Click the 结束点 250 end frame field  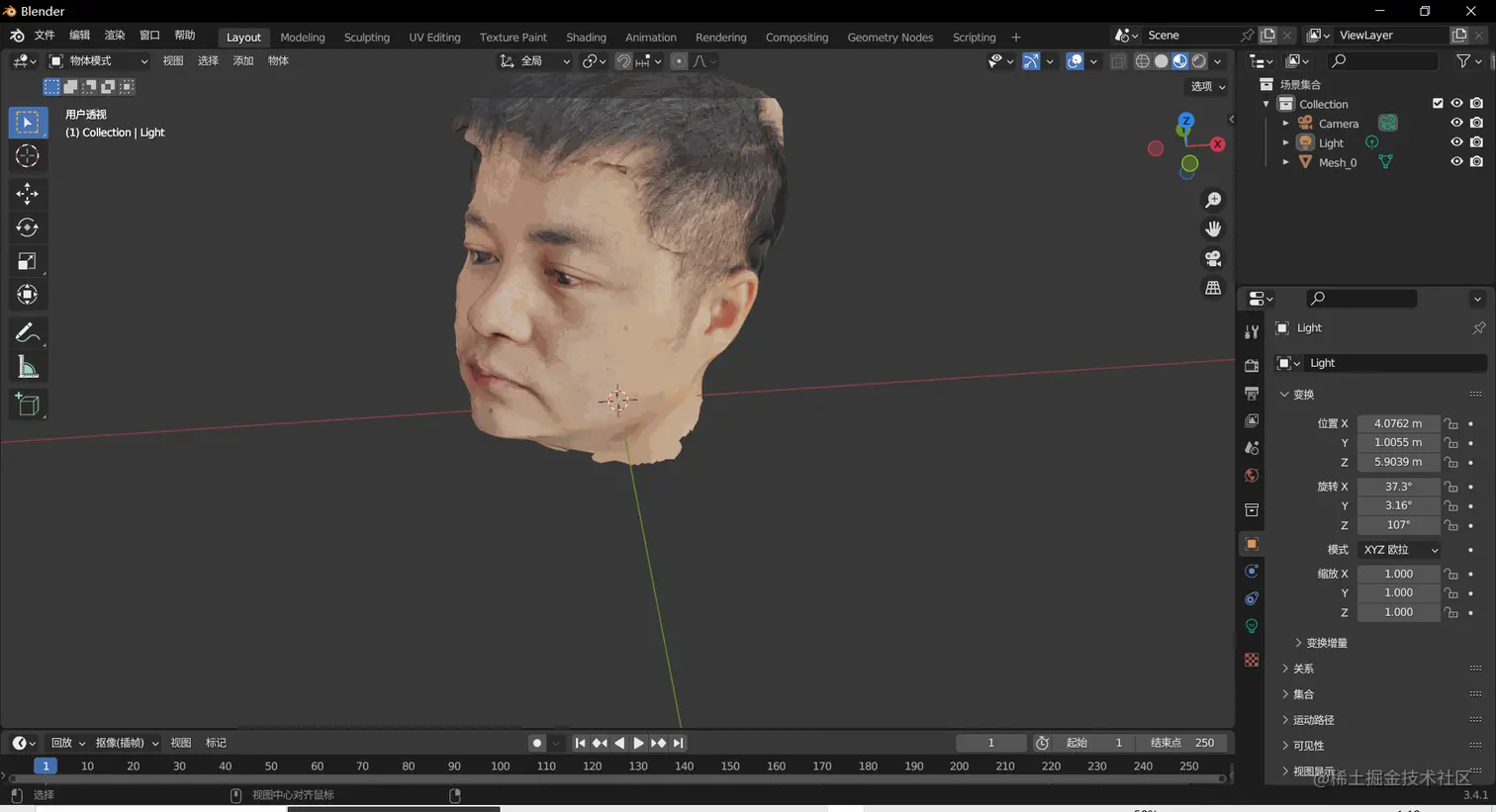click(x=1183, y=743)
